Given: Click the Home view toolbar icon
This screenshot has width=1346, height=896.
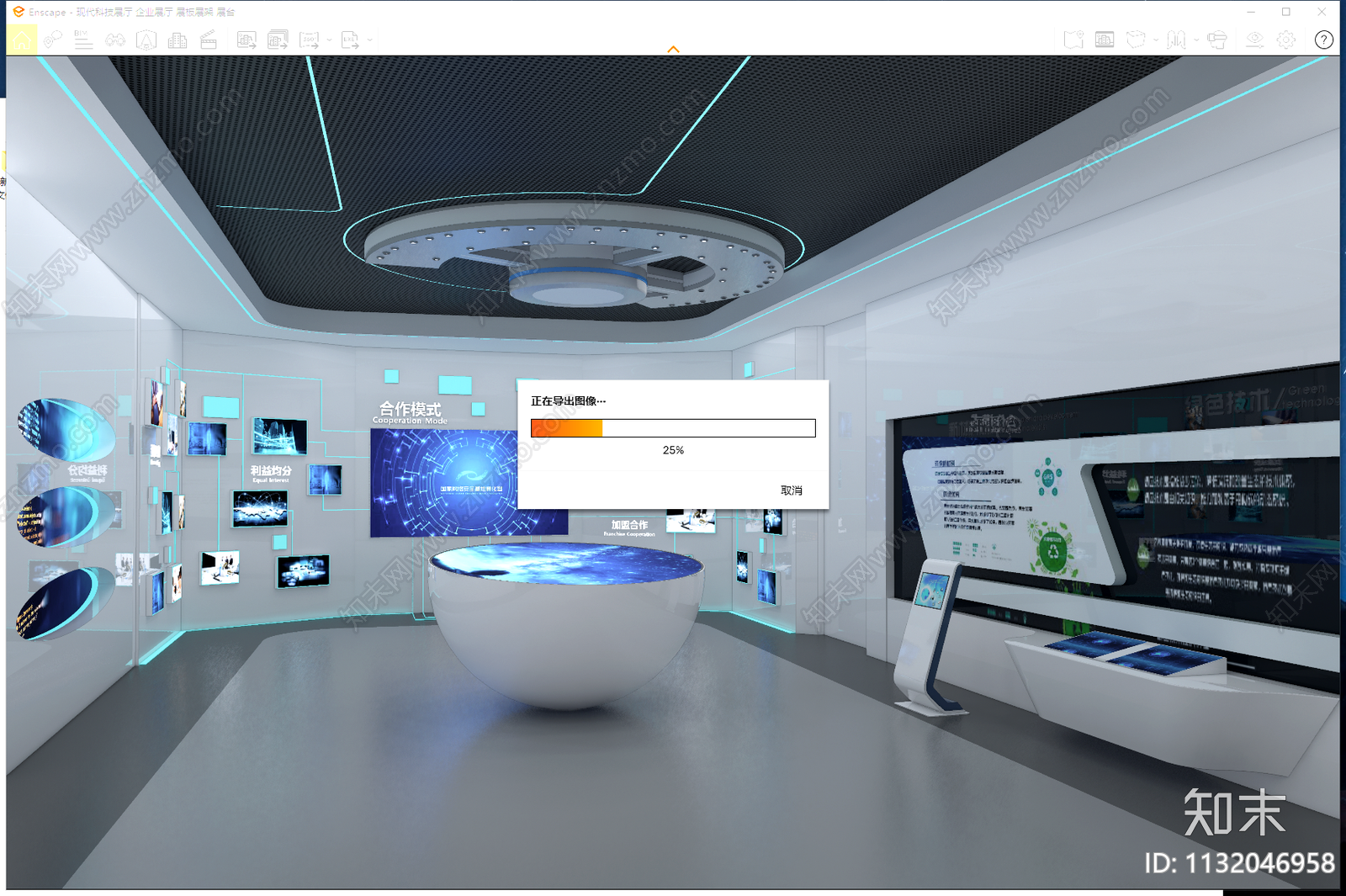Looking at the screenshot, I should (x=21, y=40).
